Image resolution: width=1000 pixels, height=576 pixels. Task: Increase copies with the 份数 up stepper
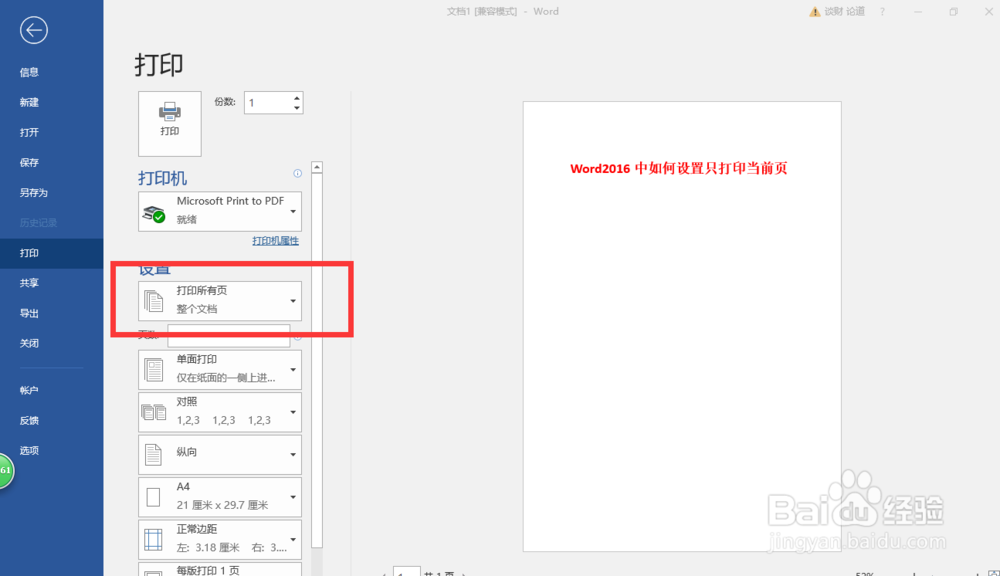point(297,96)
